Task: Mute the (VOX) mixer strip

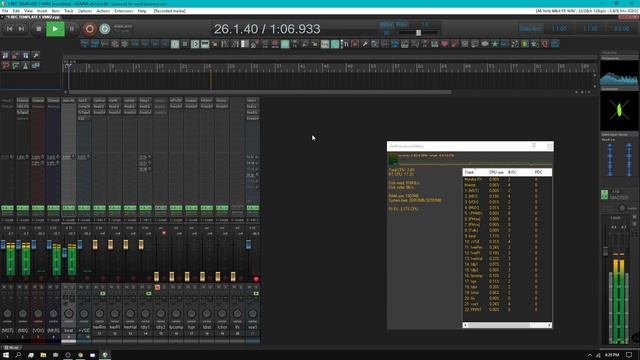Action: [x=35, y=287]
